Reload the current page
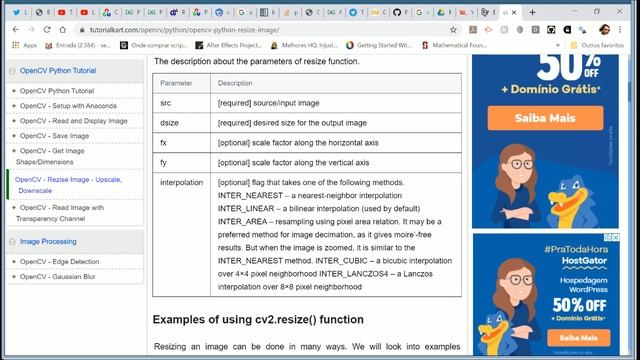 click(47, 30)
